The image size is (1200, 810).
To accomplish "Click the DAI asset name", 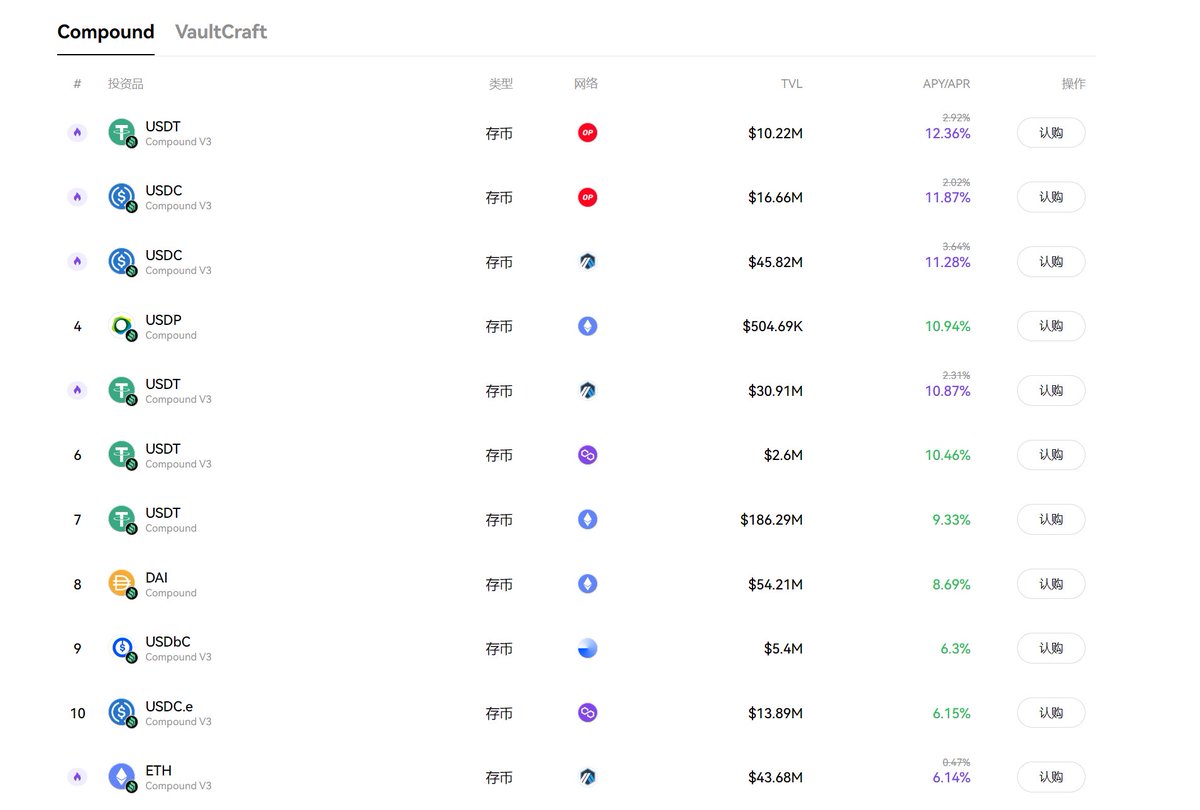I will click(x=156, y=578).
